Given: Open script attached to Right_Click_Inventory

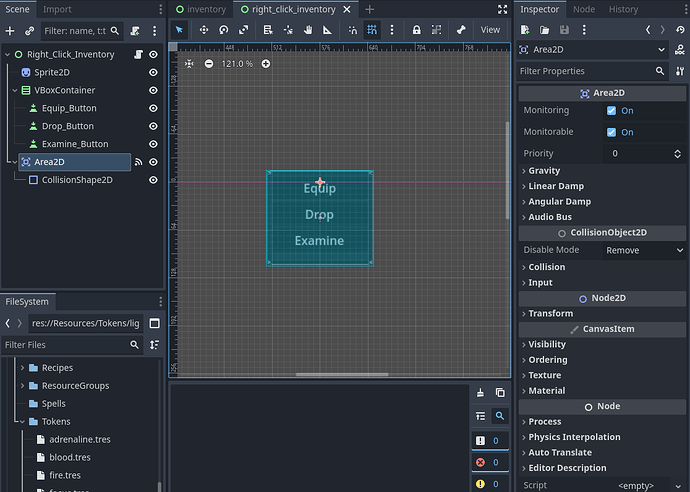Looking at the screenshot, I should tap(138, 55).
